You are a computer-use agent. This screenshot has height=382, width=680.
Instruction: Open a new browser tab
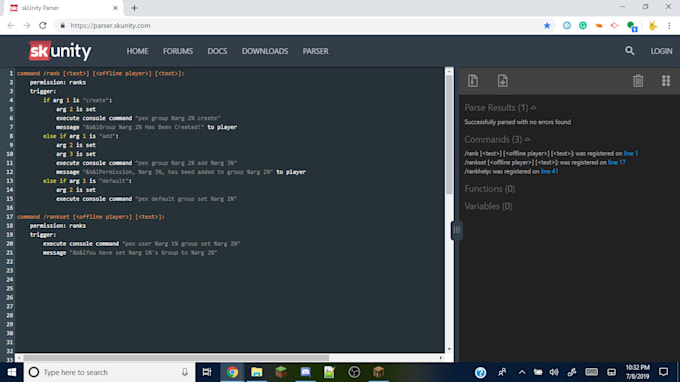click(x=134, y=8)
